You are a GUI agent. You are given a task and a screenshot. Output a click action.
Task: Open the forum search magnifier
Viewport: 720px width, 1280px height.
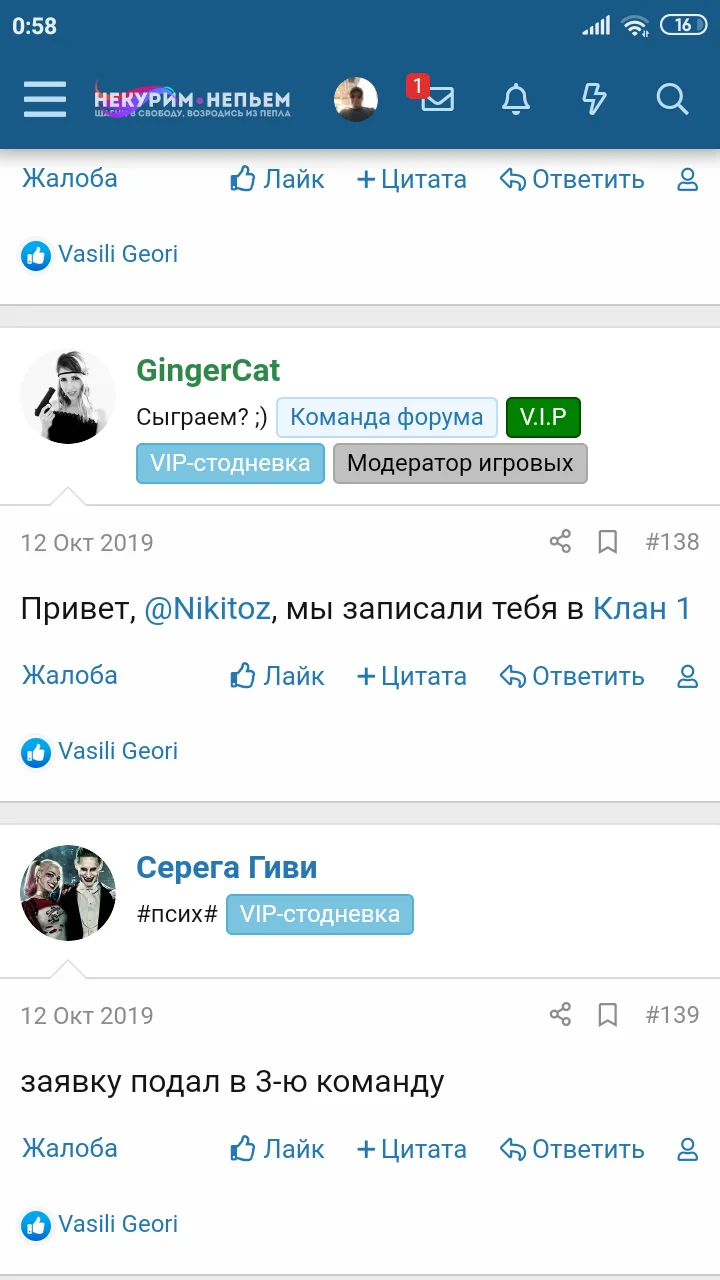tap(672, 99)
